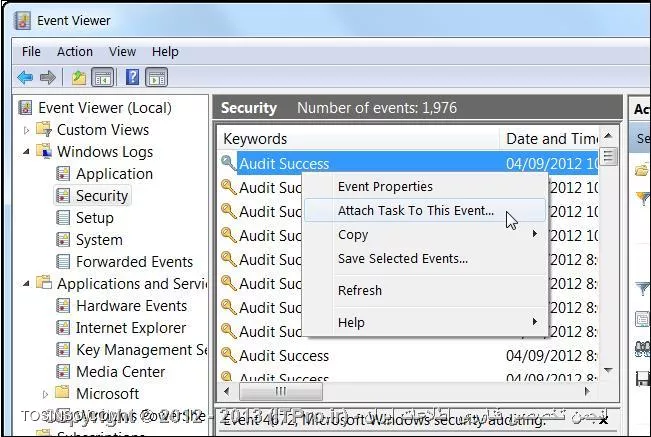Select Key Management Service log
651x437 pixels.
(x=142, y=350)
